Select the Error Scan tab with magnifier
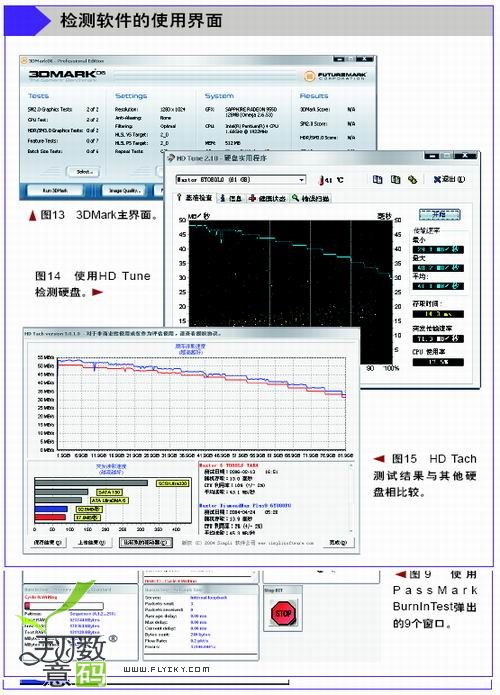The image size is (500, 695). tap(311, 198)
